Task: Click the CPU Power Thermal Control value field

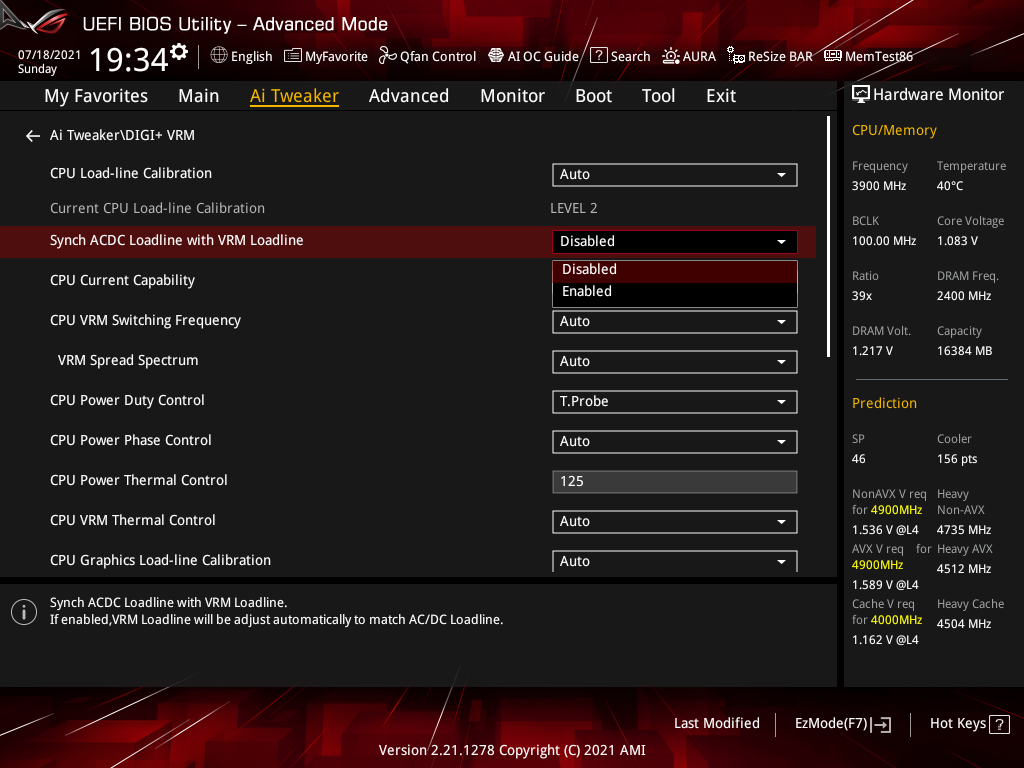Action: point(674,481)
